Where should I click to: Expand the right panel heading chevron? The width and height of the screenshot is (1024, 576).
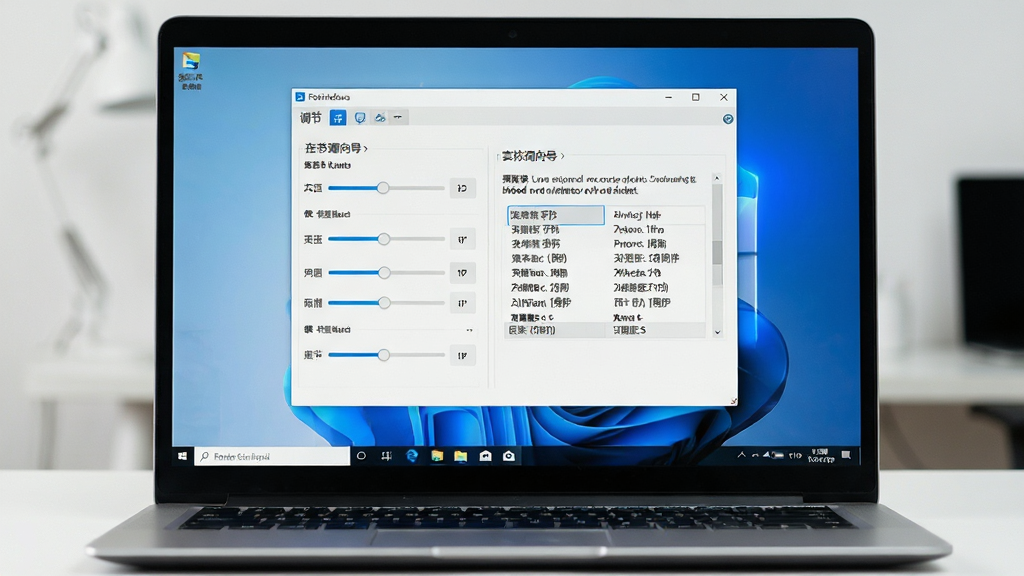[x=562, y=156]
